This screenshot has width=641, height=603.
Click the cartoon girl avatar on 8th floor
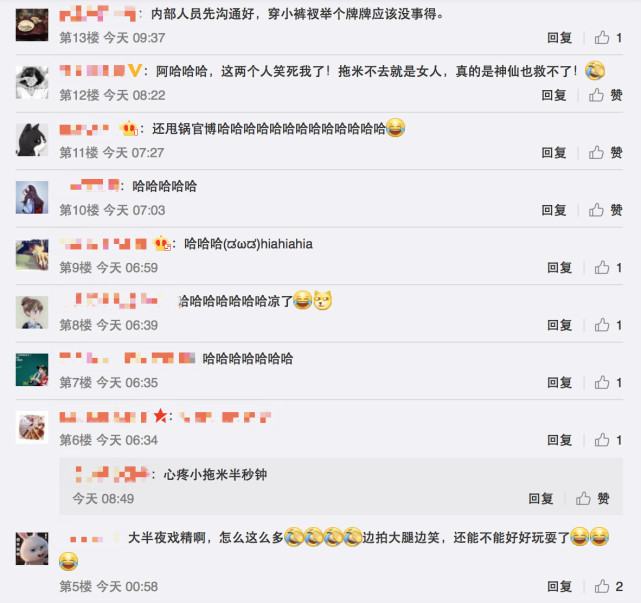32,312
